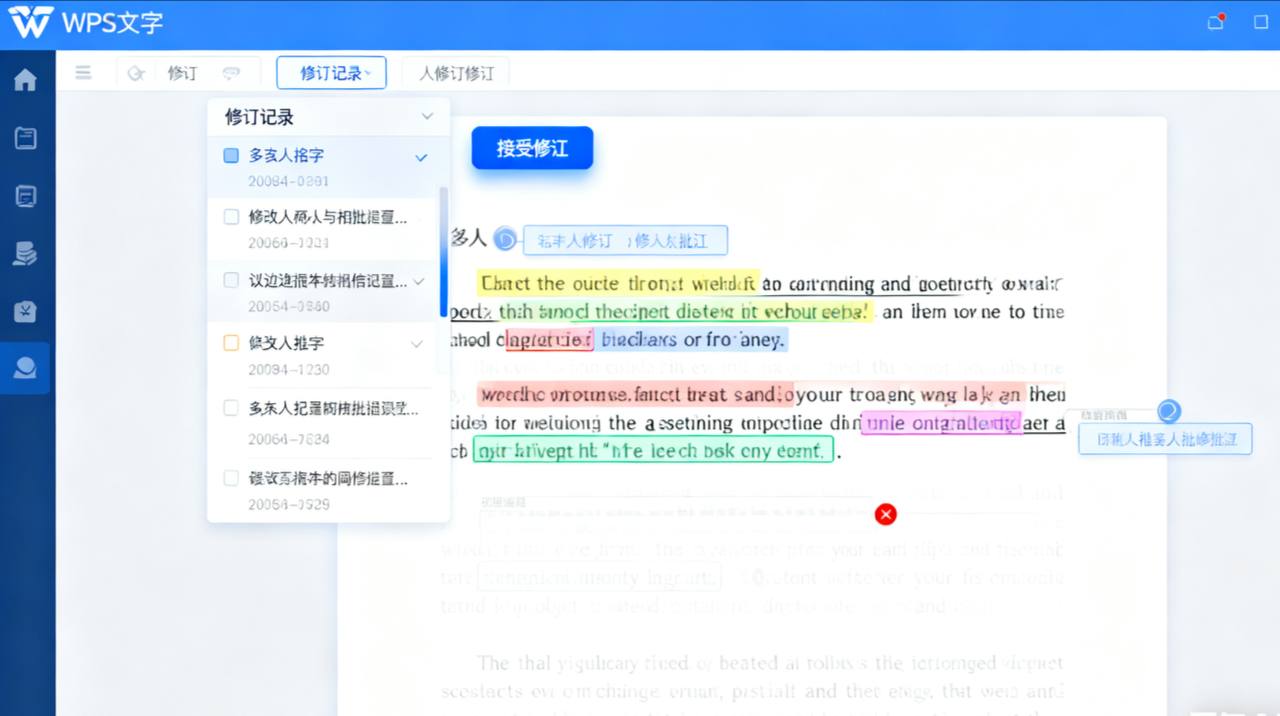Image resolution: width=1280 pixels, height=716 pixels.
Task: Click the comment bubble icon in toolbar
Action: click(x=231, y=72)
